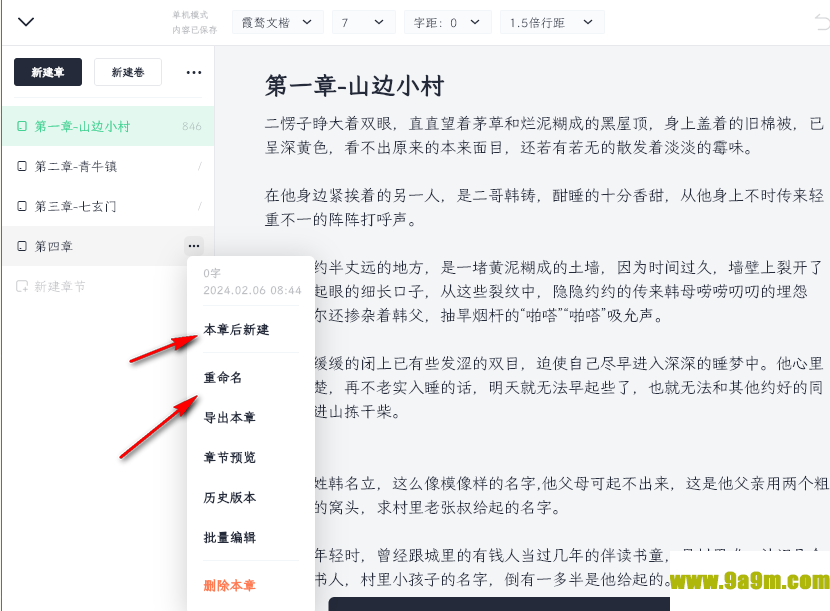The image size is (830, 611).
Task: Collapse panel with top-left chevron icon
Action: [26, 22]
